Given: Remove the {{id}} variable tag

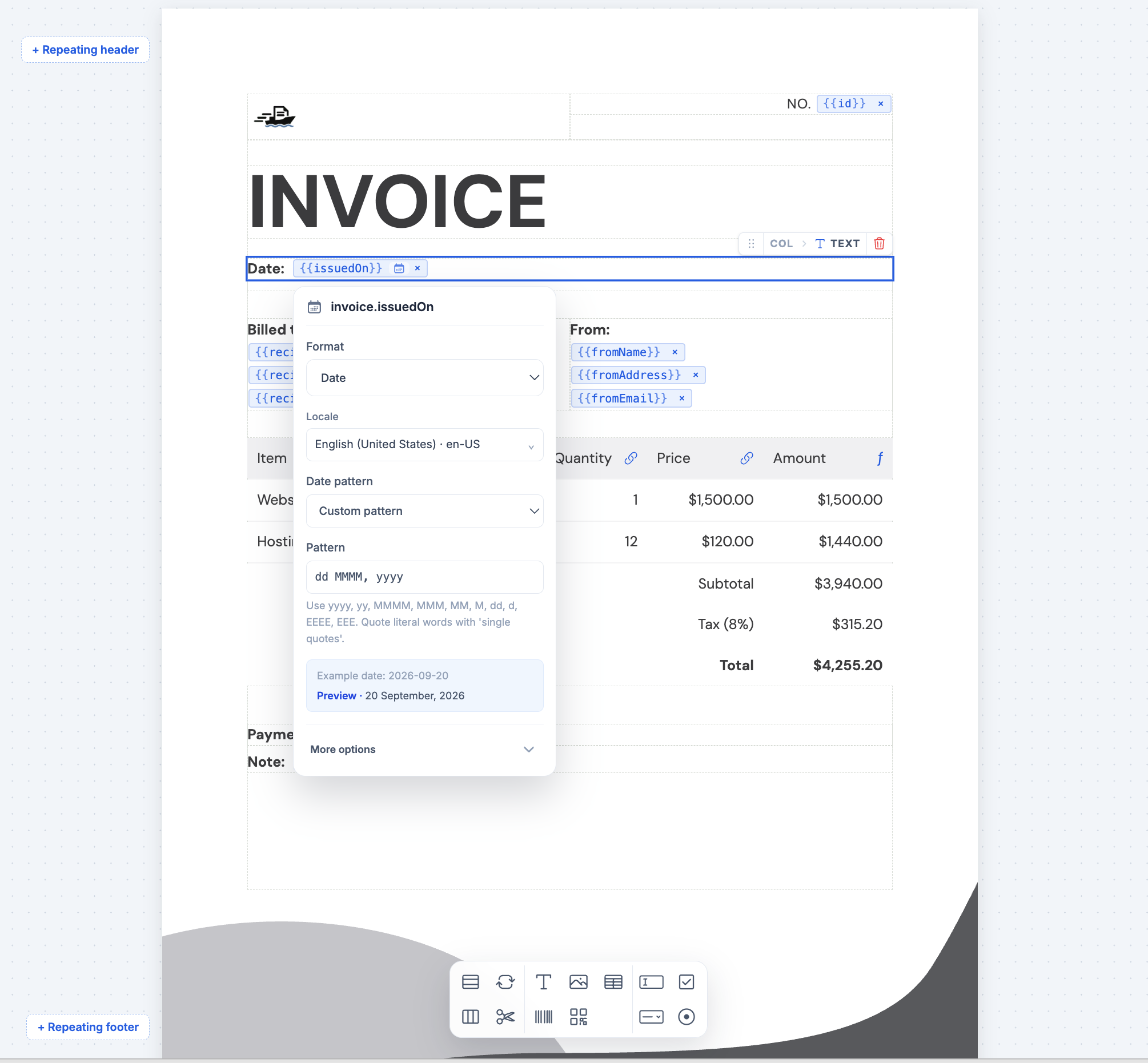Looking at the screenshot, I should pyautogui.click(x=881, y=103).
